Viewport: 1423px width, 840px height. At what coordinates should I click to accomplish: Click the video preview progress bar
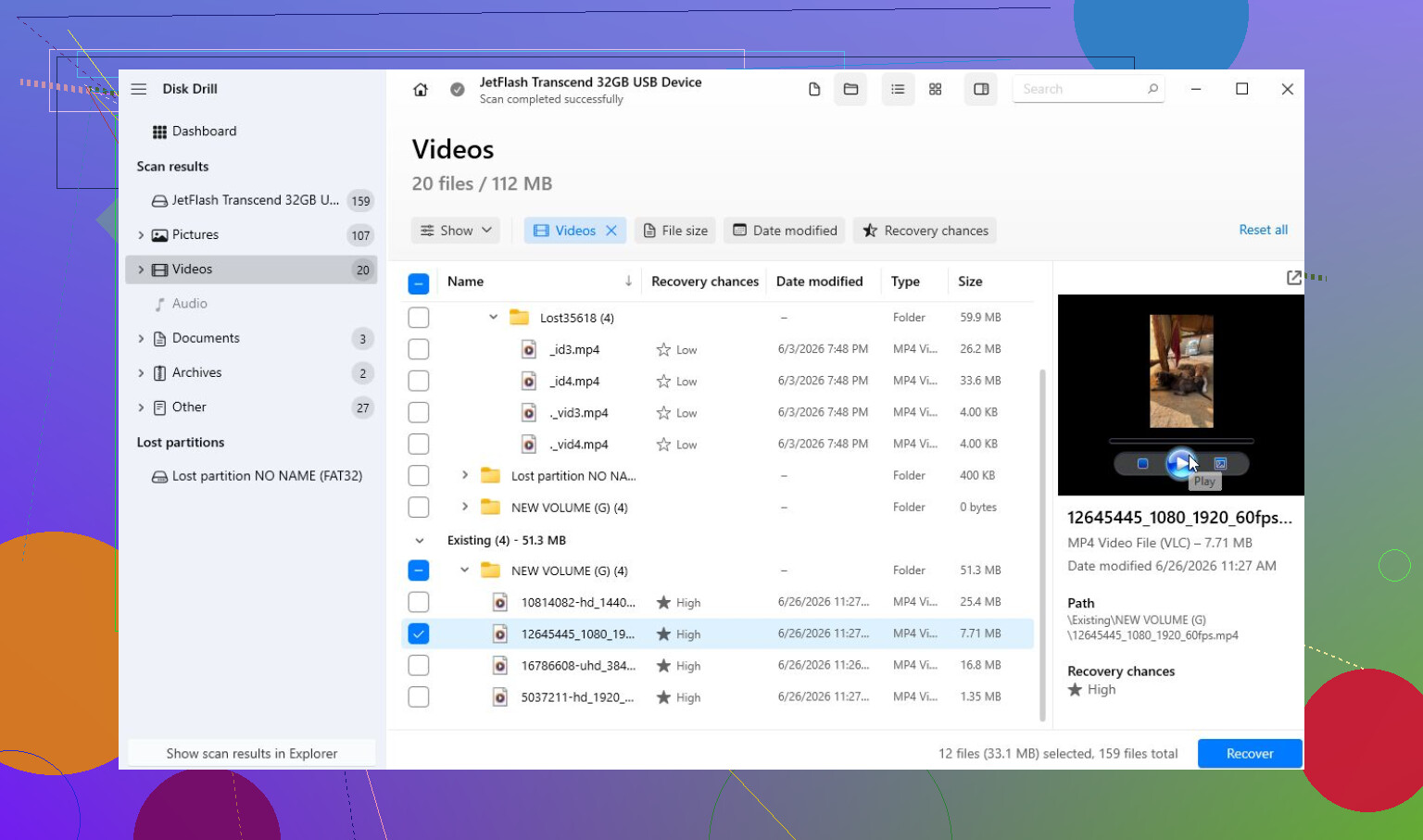(x=1181, y=441)
